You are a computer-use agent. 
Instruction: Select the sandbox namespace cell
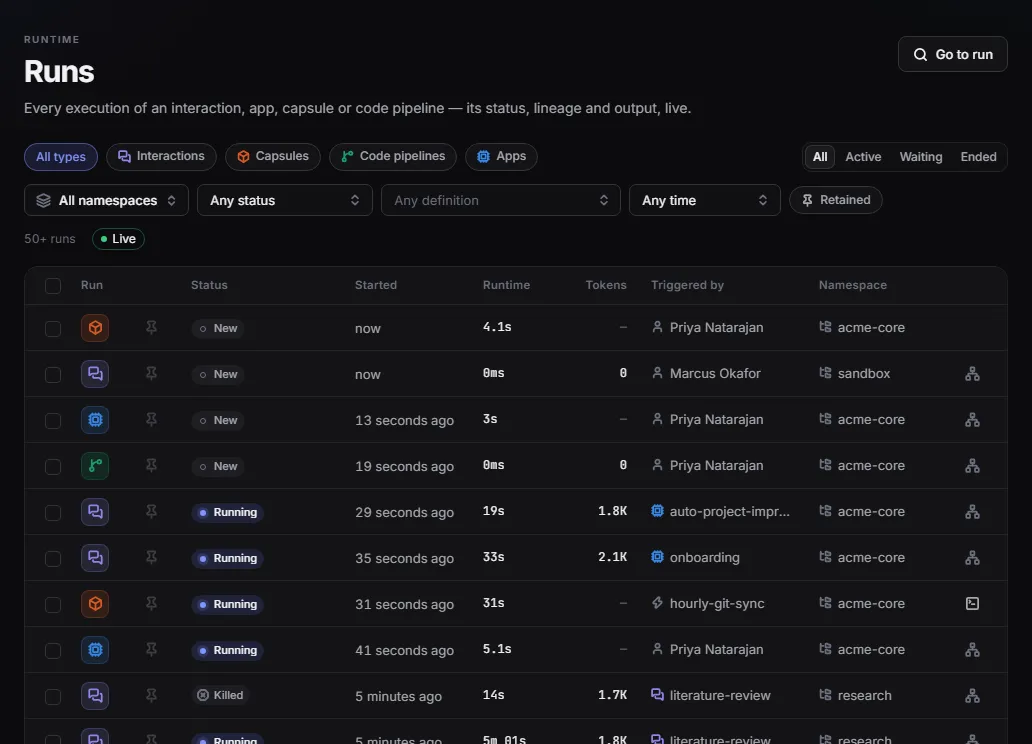coord(854,373)
